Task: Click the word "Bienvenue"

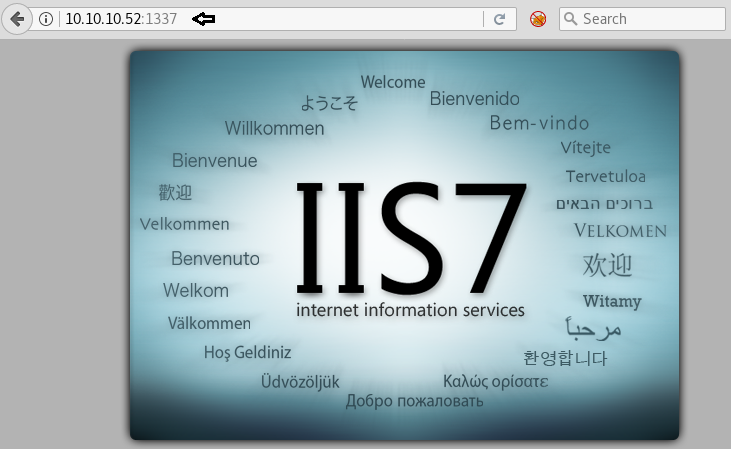Action: [214, 161]
